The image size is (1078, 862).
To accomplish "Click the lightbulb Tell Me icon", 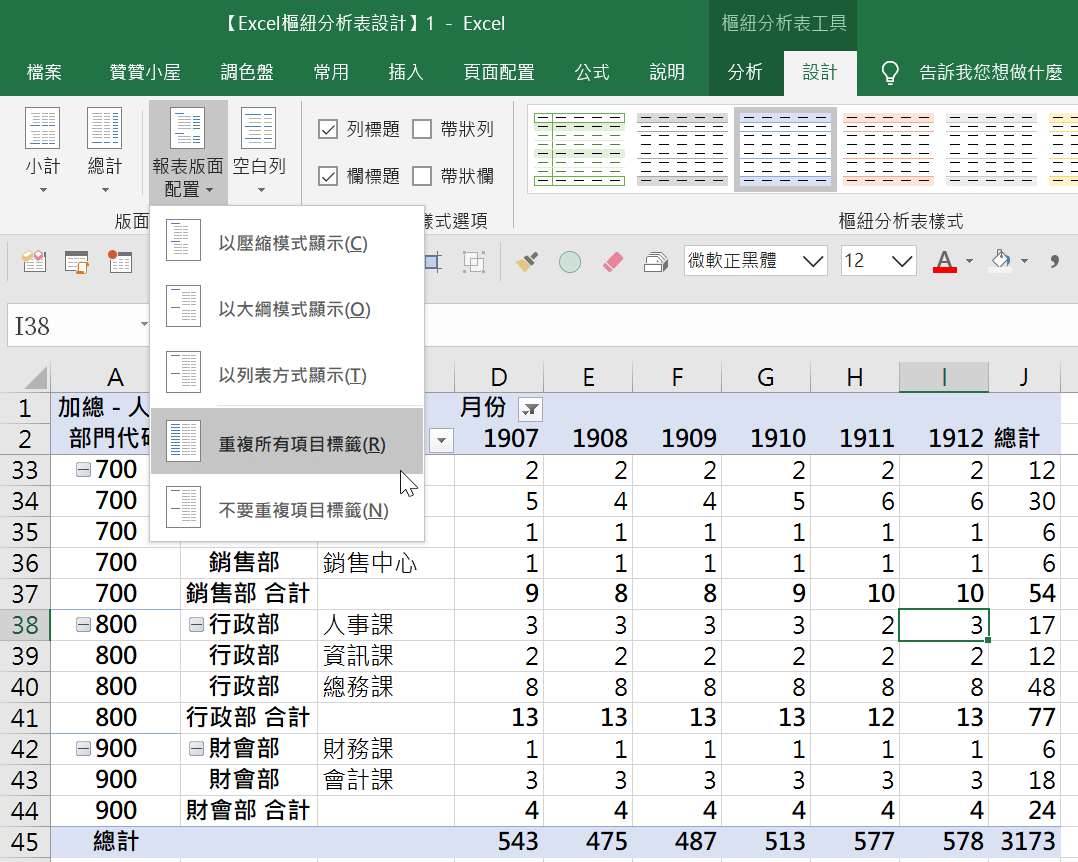I will coord(890,72).
